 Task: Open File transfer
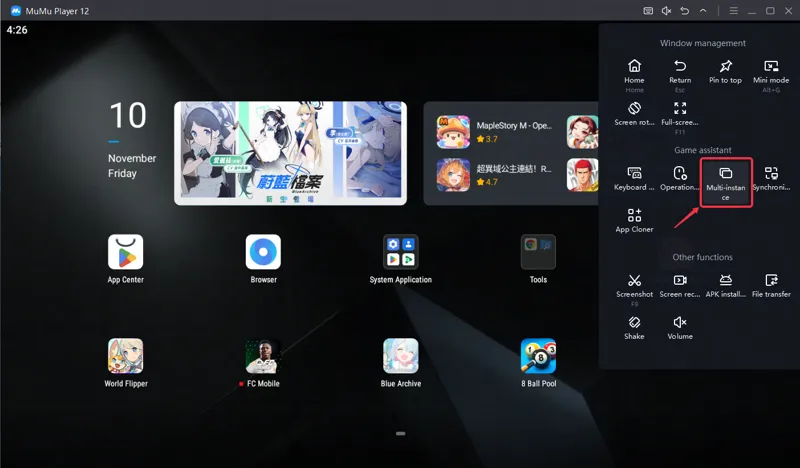(x=771, y=286)
